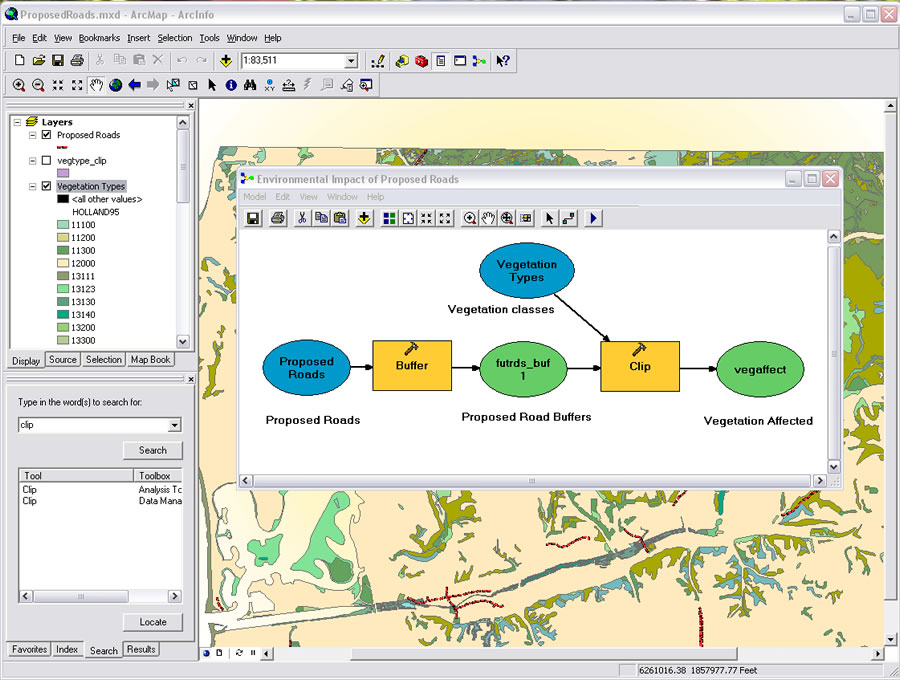Click the Add Data icon in main toolbar
900x680 pixels.
(227, 61)
